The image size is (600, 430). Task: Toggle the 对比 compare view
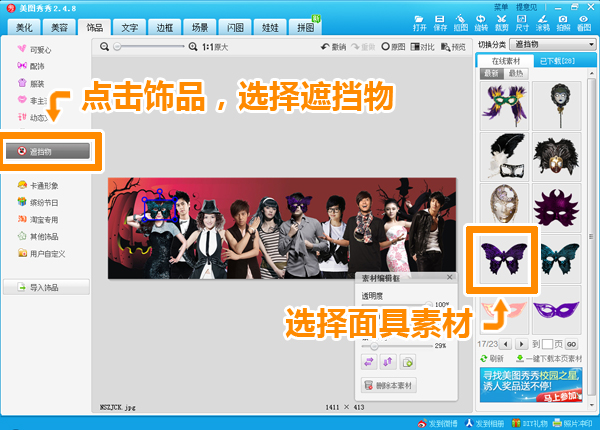click(x=419, y=46)
